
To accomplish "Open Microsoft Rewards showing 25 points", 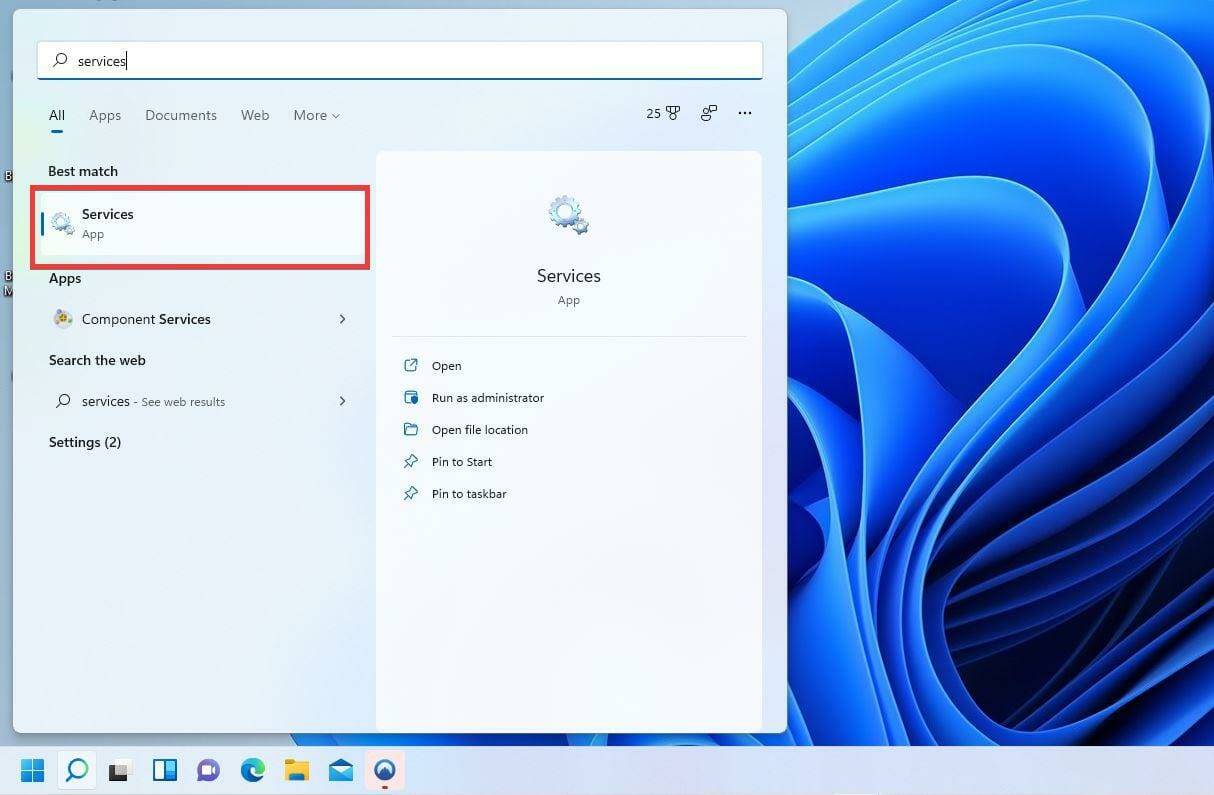I will (x=661, y=113).
